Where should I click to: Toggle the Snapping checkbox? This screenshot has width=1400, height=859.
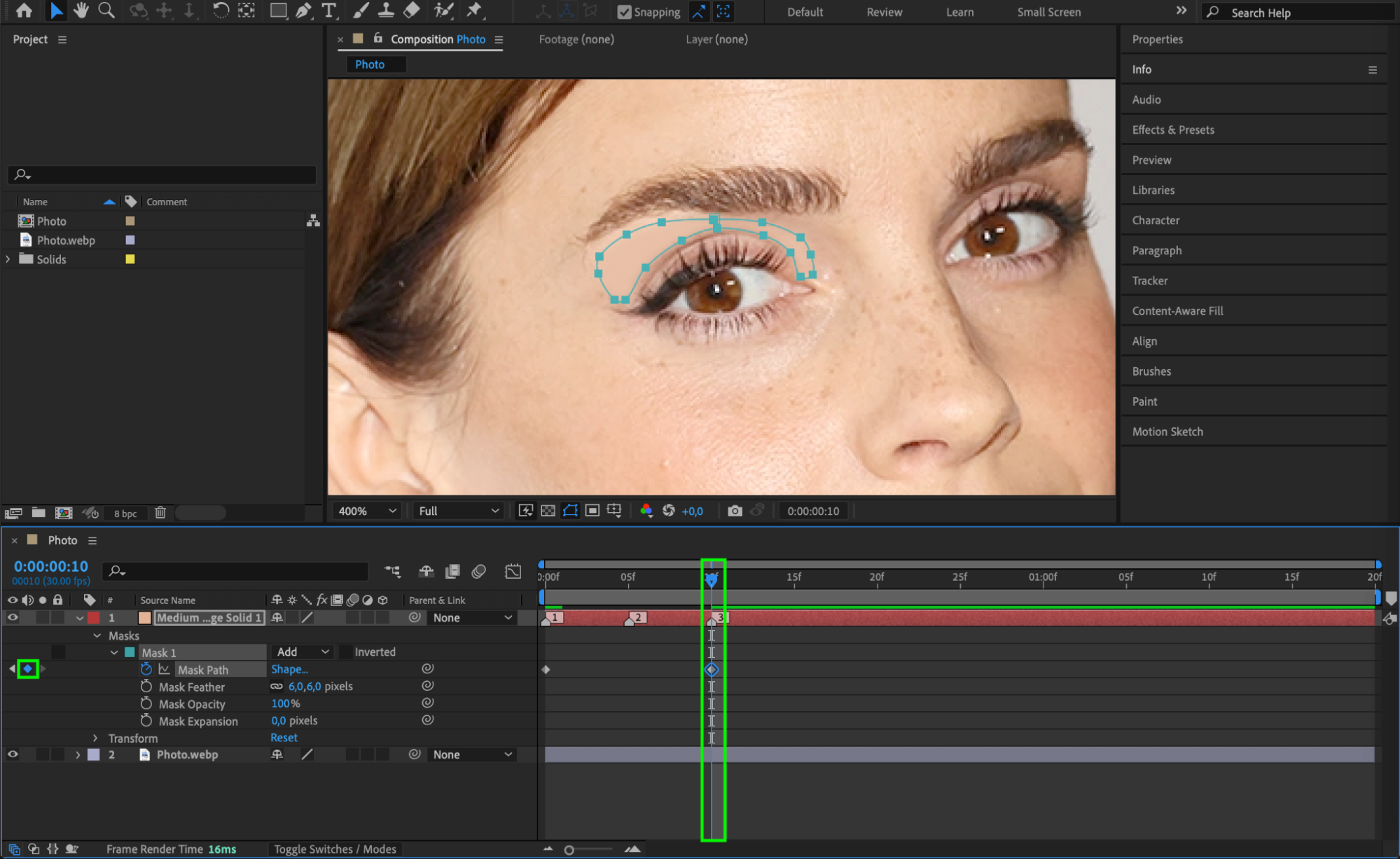coord(624,12)
